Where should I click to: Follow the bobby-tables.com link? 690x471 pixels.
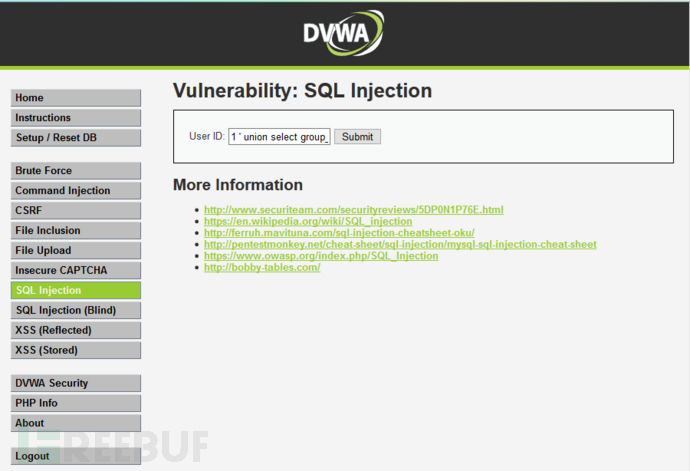click(262, 268)
